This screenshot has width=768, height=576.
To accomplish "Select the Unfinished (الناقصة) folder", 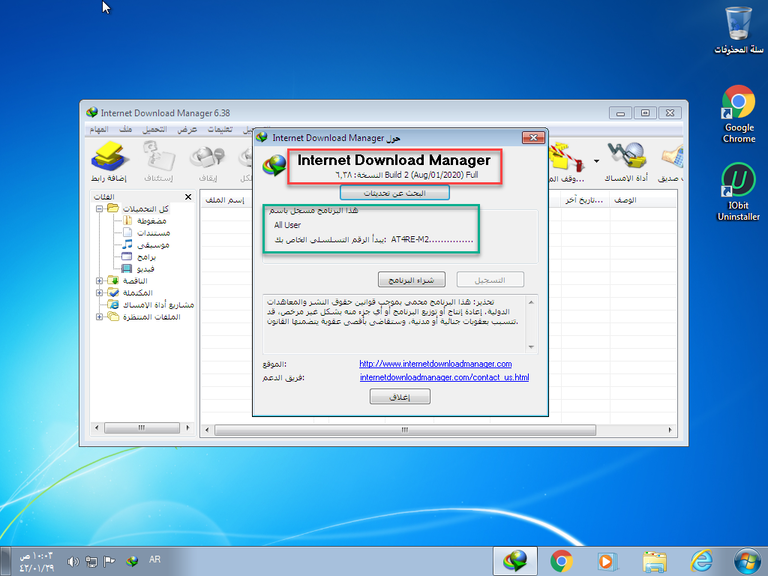I will pyautogui.click(x=128, y=281).
